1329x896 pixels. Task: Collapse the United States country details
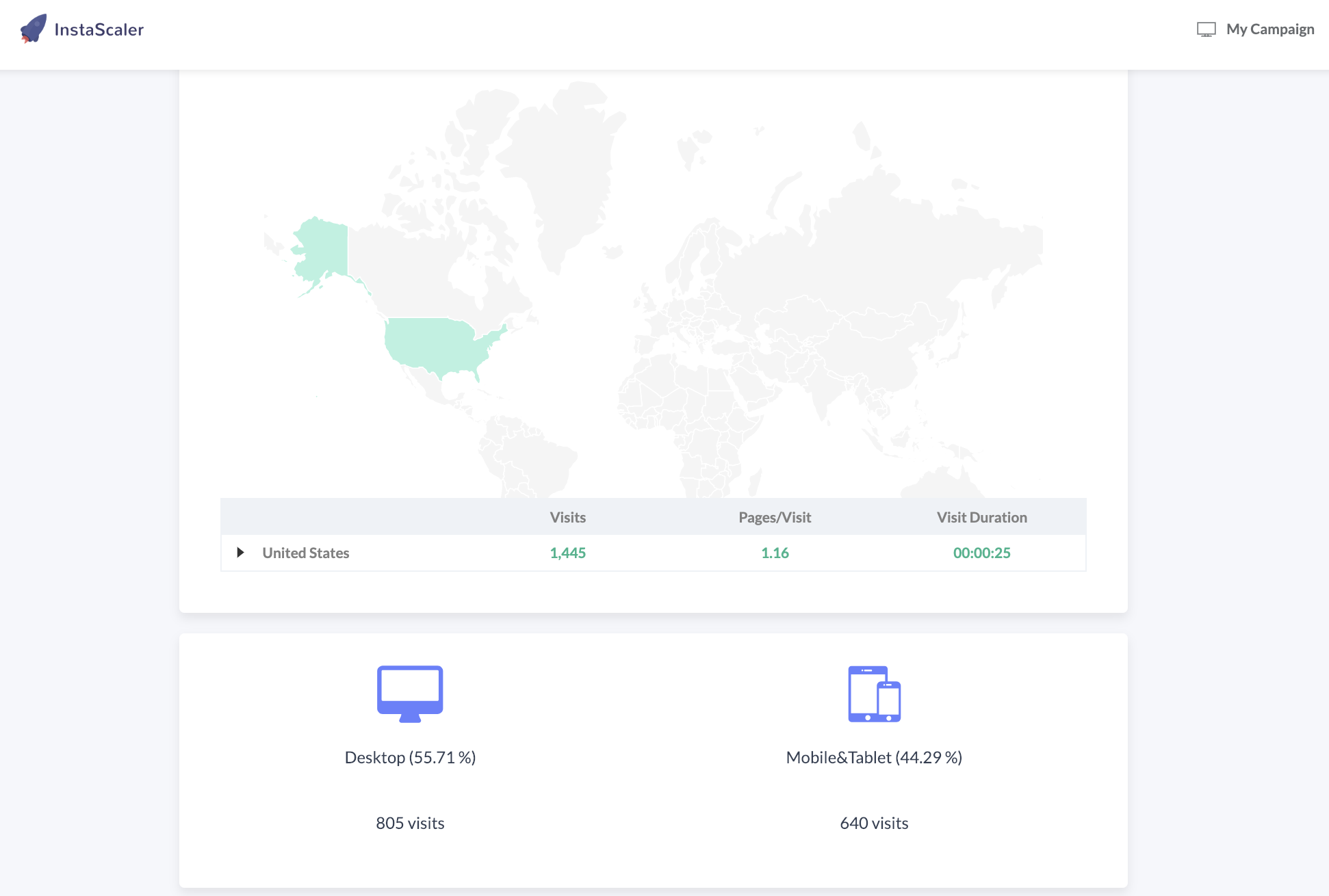240,553
